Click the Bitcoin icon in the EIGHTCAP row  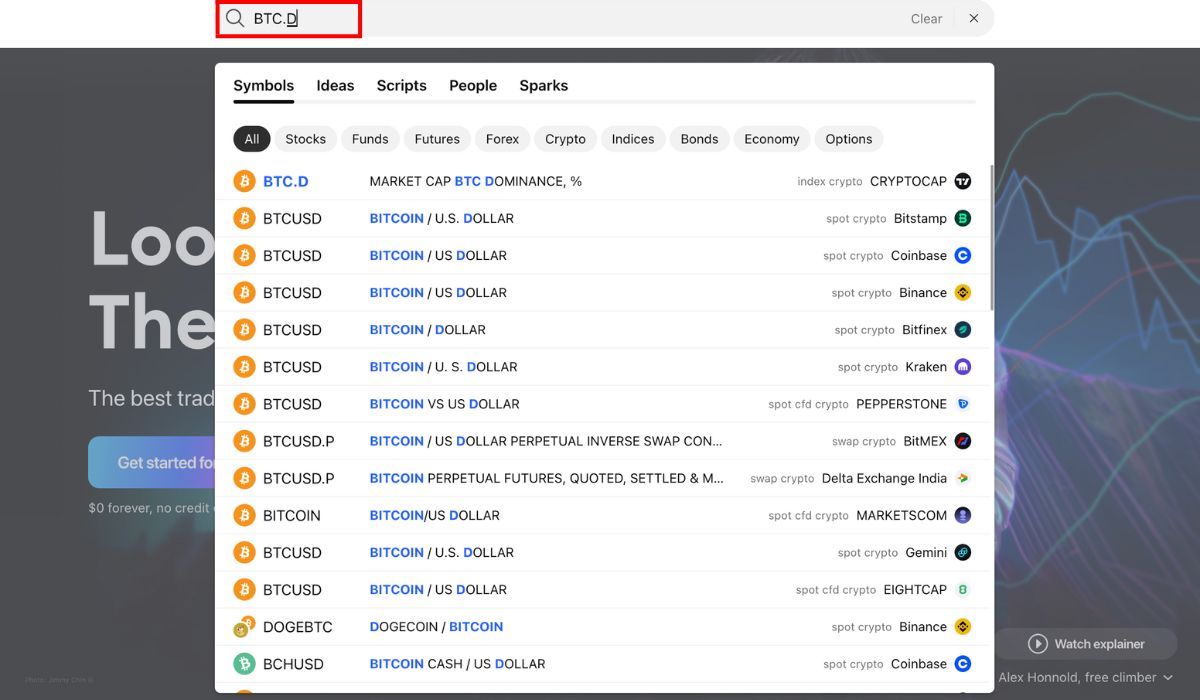click(244, 589)
